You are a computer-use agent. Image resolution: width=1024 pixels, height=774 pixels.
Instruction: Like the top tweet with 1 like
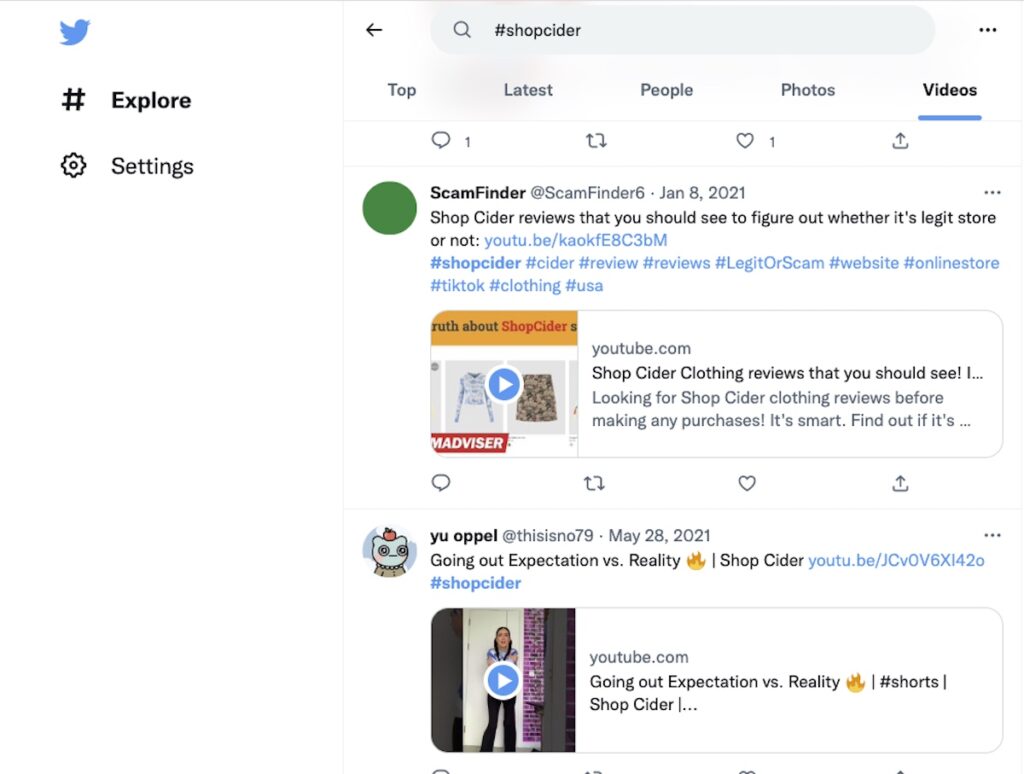pos(745,140)
